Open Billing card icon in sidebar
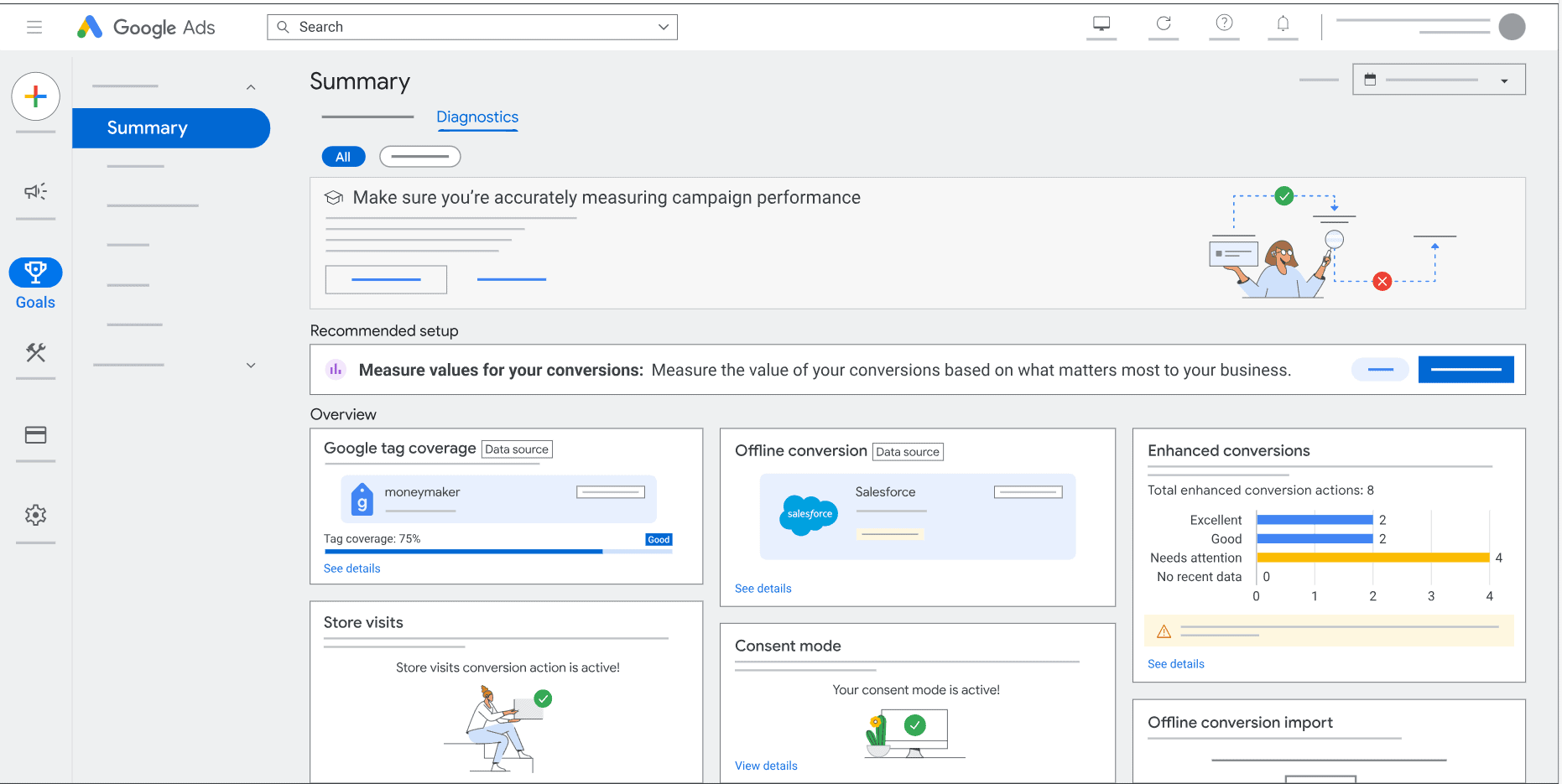The image size is (1562, 784). tap(35, 434)
